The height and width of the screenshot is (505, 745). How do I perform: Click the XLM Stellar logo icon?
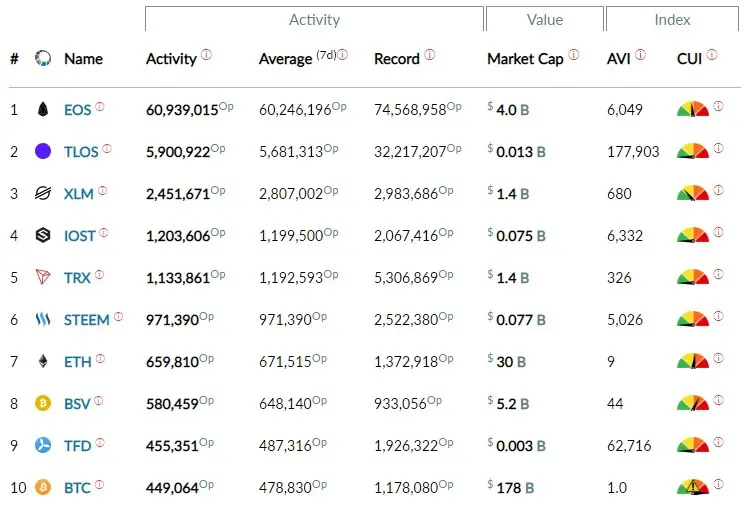43,193
